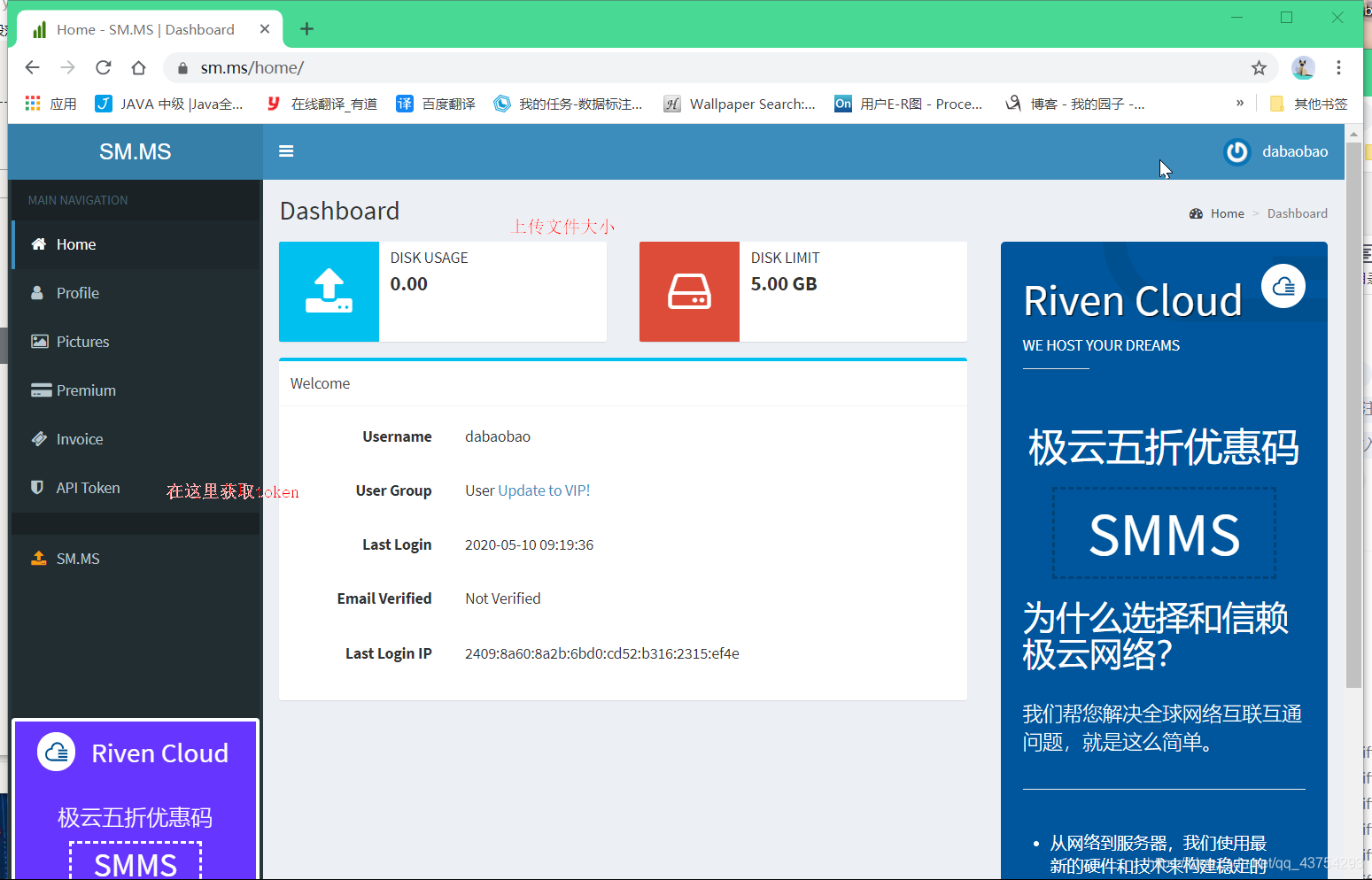Click the Update to VIP! link
Viewport: 1372px width, 880px height.
coord(544,490)
